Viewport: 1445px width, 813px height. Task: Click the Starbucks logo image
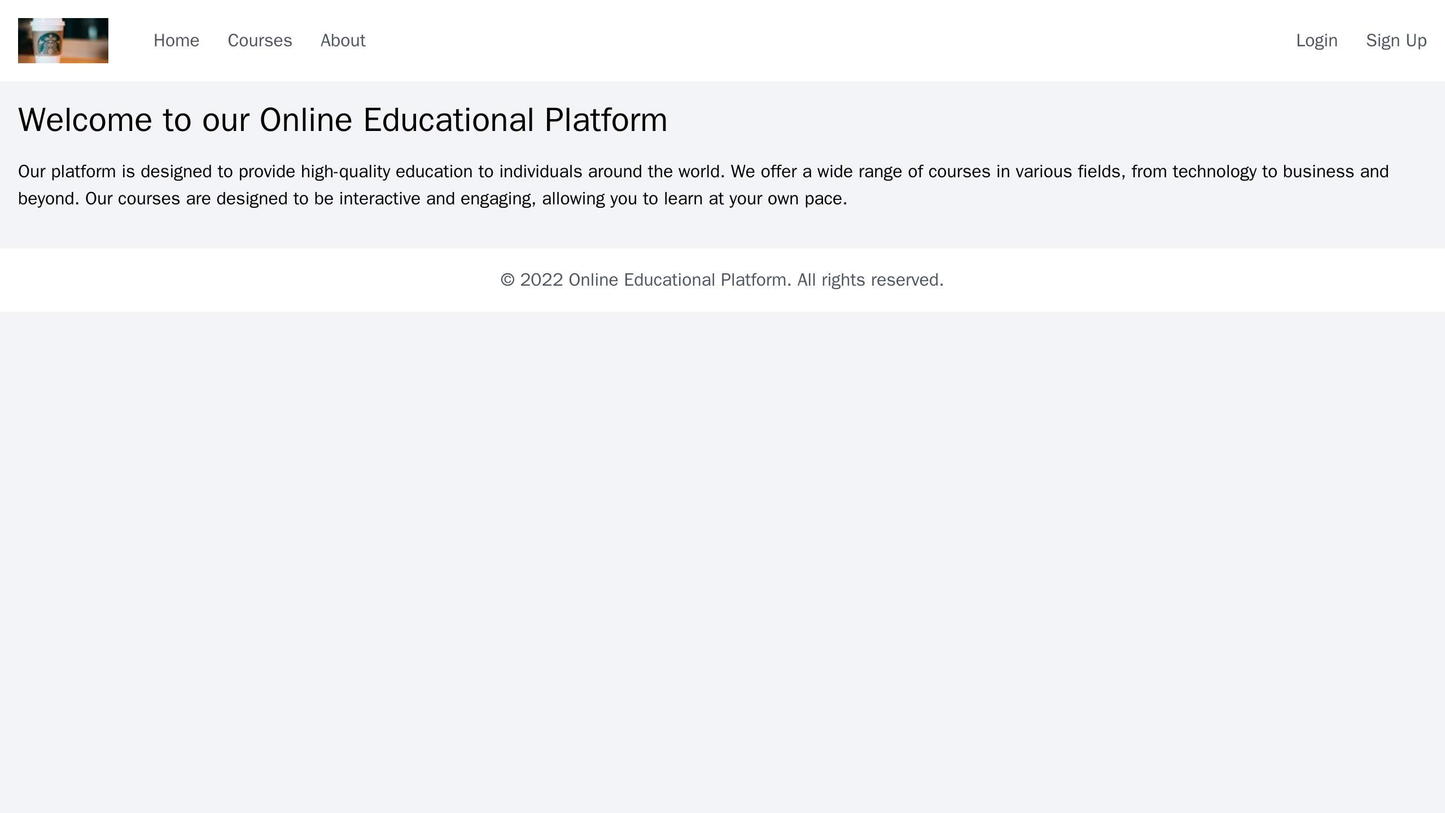point(63,40)
